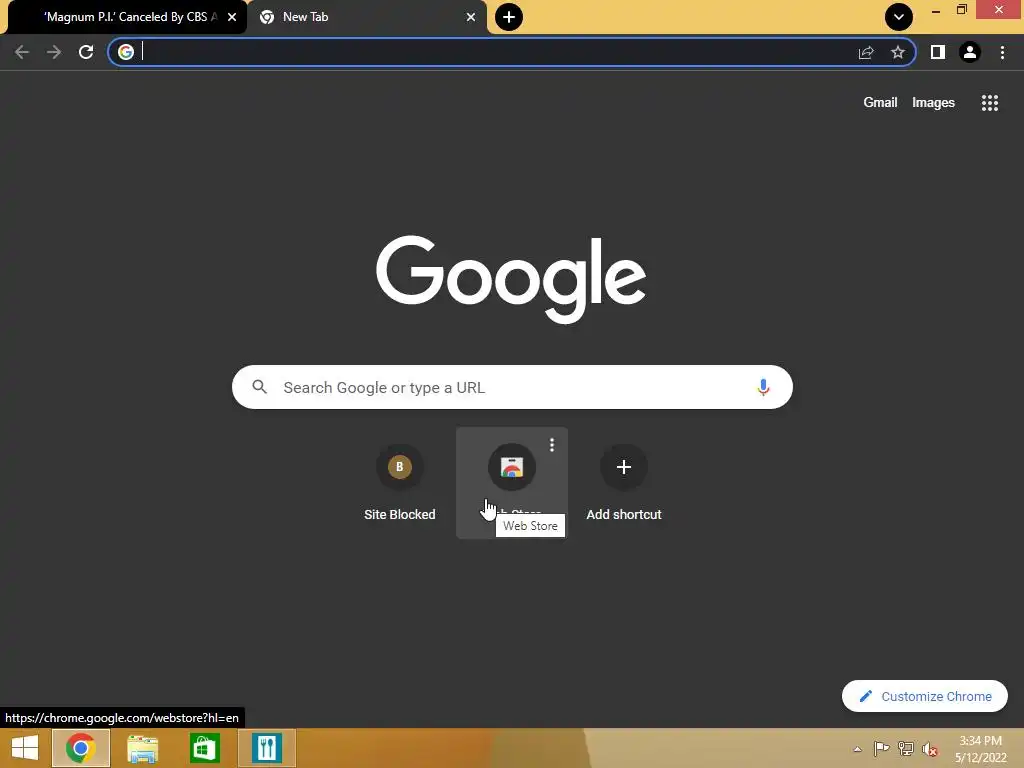Close the Magnum P.I. tab
The width and height of the screenshot is (1024, 768).
[x=232, y=17]
